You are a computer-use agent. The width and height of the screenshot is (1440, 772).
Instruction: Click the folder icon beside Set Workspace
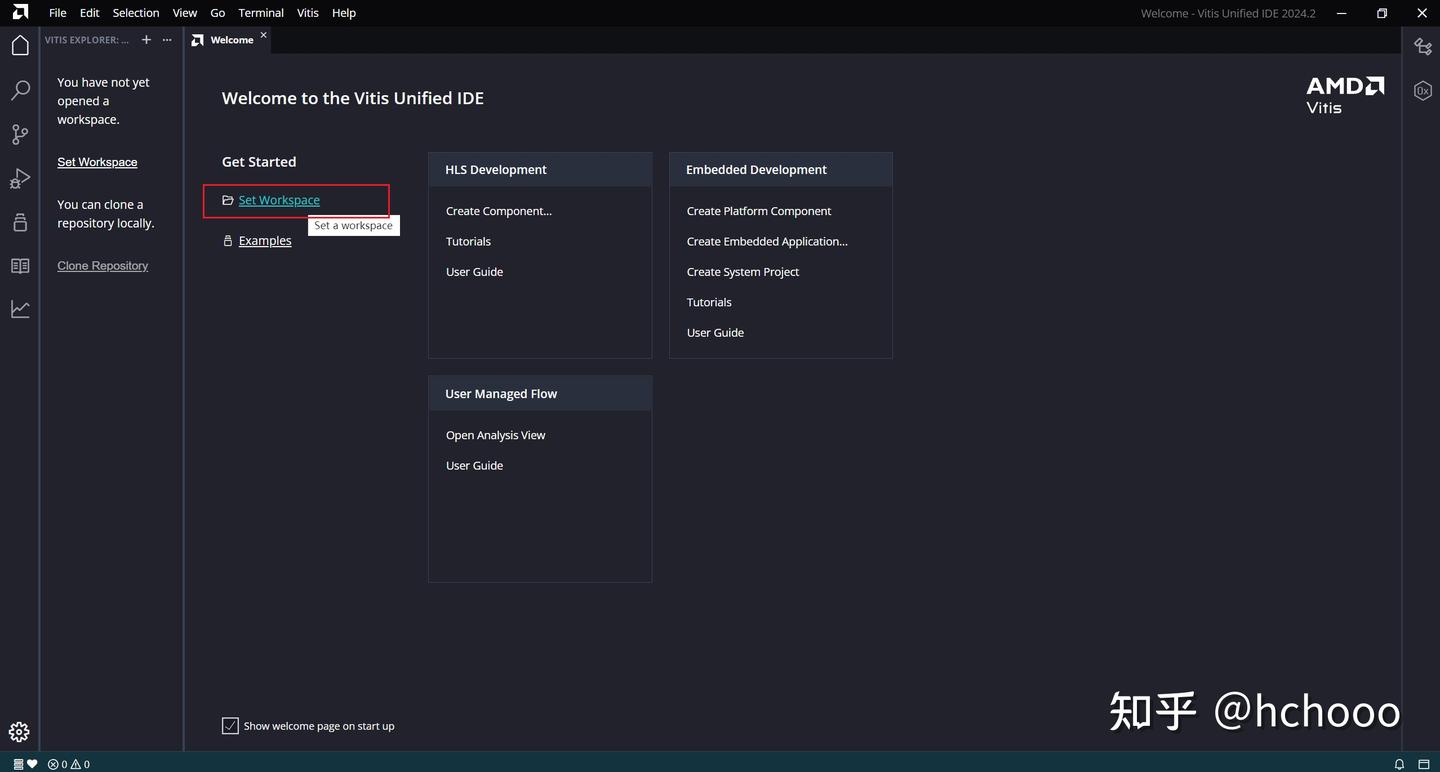pyautogui.click(x=228, y=200)
